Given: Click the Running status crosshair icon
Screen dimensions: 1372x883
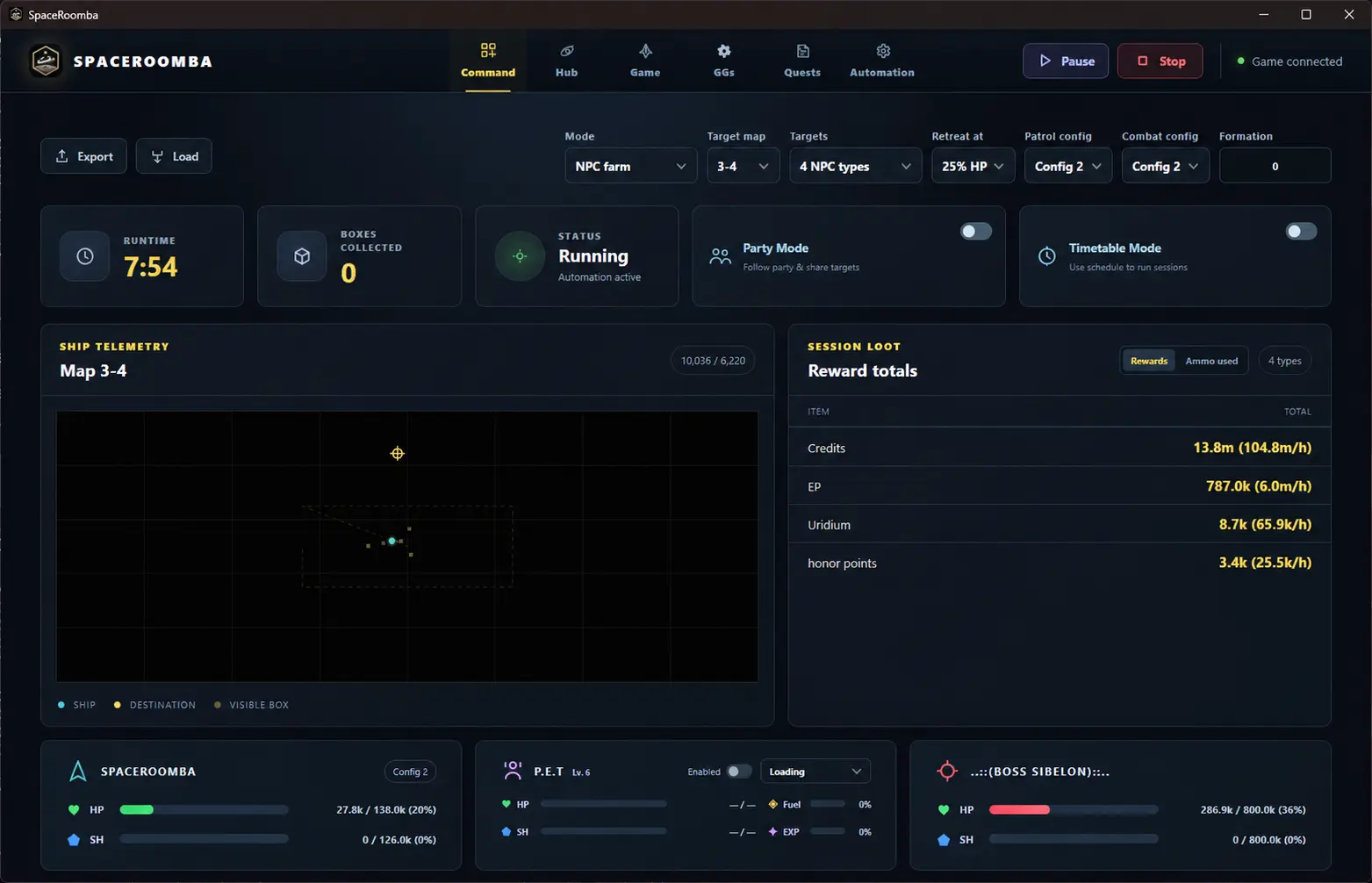Looking at the screenshot, I should click(x=520, y=256).
